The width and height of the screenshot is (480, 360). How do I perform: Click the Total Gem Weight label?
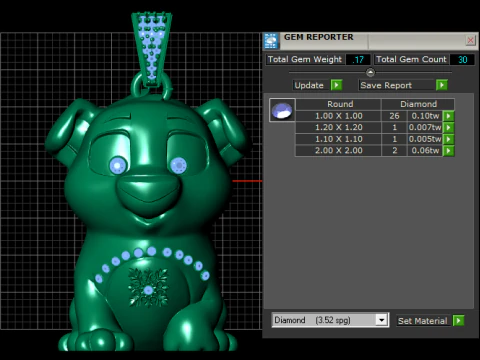click(305, 59)
